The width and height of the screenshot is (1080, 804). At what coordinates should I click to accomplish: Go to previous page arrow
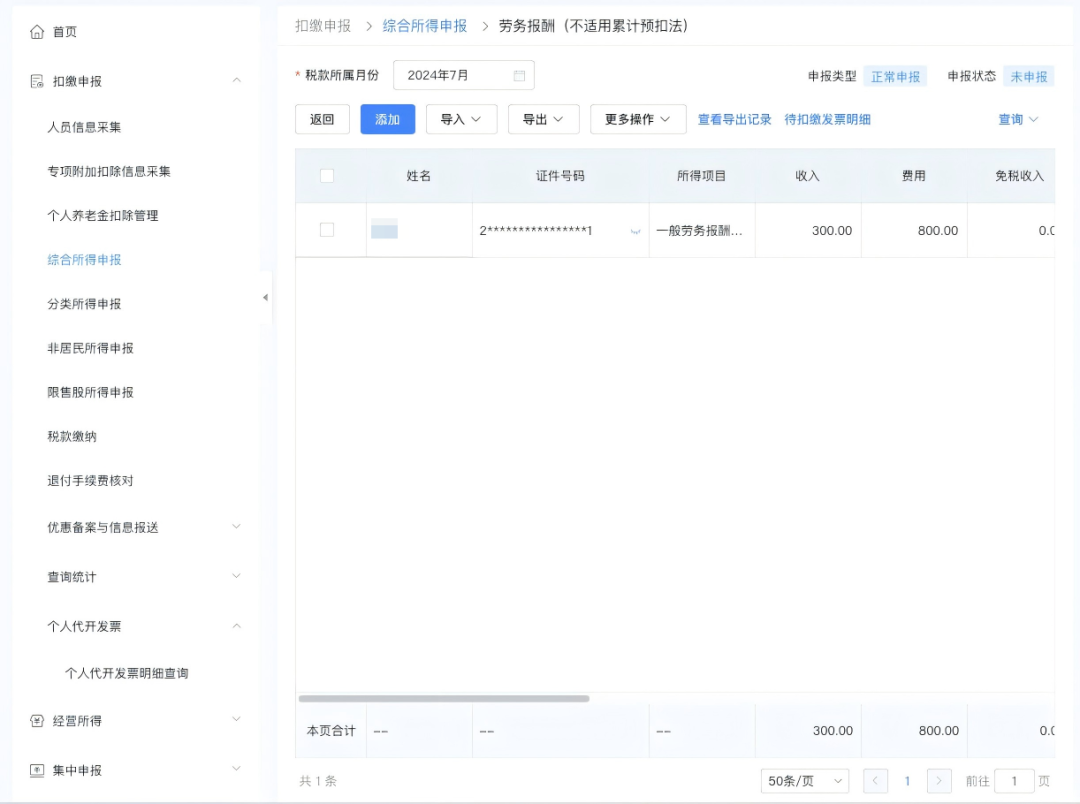point(875,781)
